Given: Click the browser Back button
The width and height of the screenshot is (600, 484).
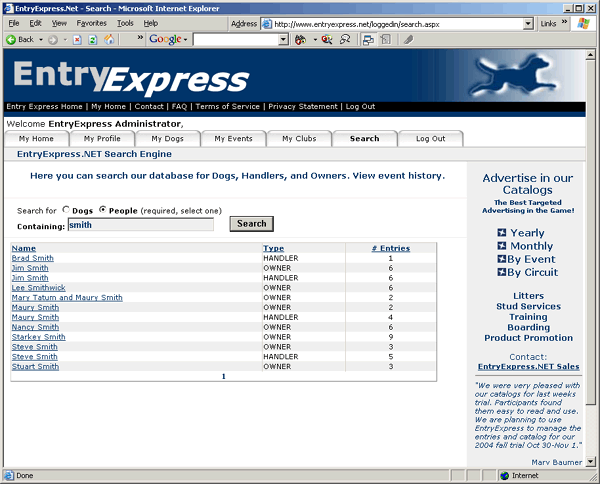Looking at the screenshot, I should tap(20, 40).
